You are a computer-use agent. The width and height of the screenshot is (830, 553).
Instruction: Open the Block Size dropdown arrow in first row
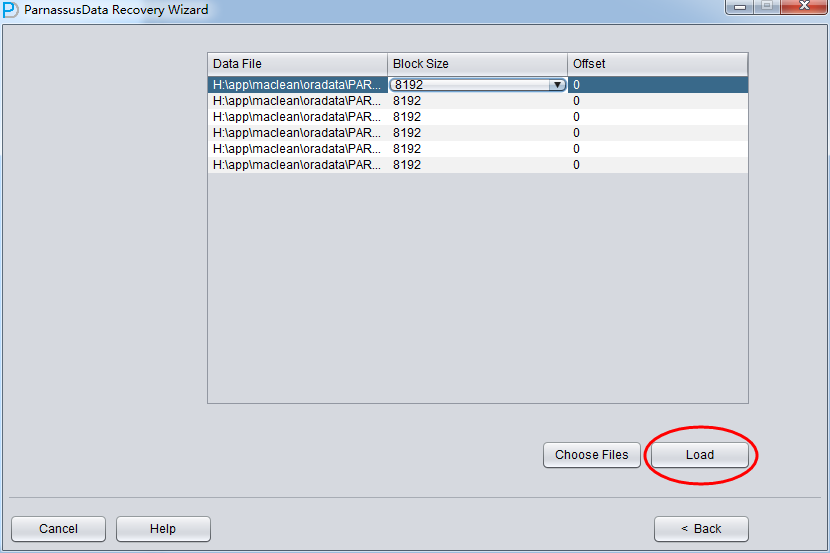pyautogui.click(x=557, y=85)
